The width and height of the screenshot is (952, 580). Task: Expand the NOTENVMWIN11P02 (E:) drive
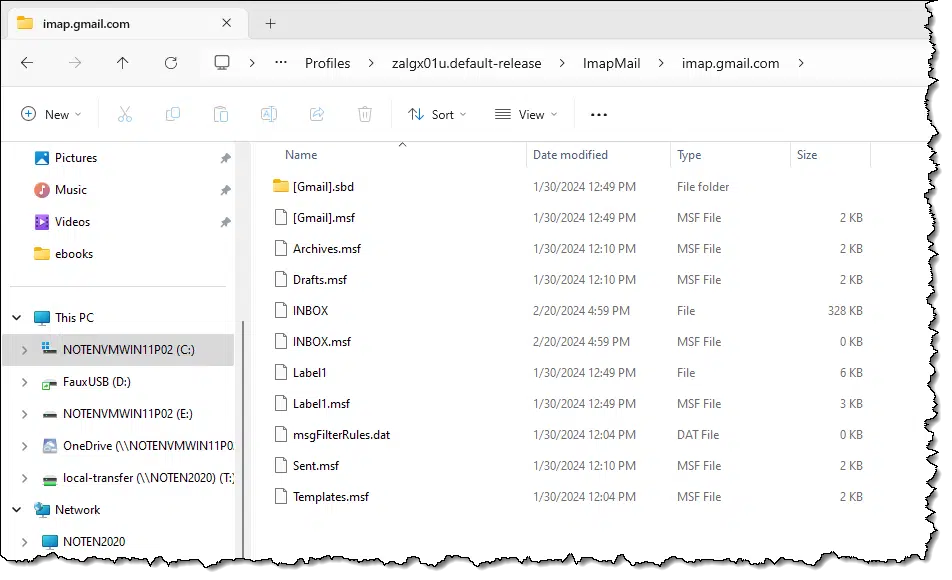pos(24,414)
